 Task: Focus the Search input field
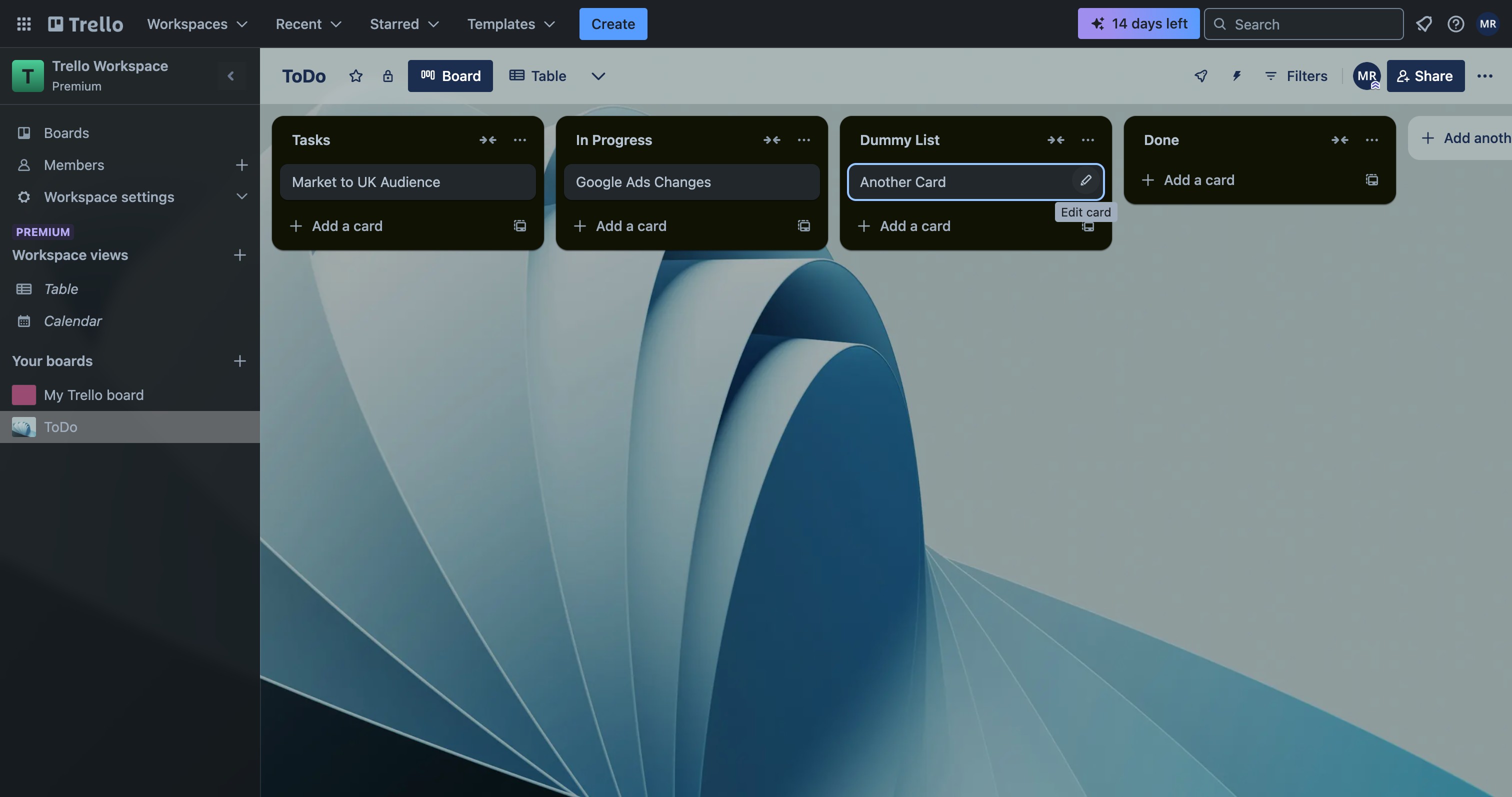(1303, 24)
